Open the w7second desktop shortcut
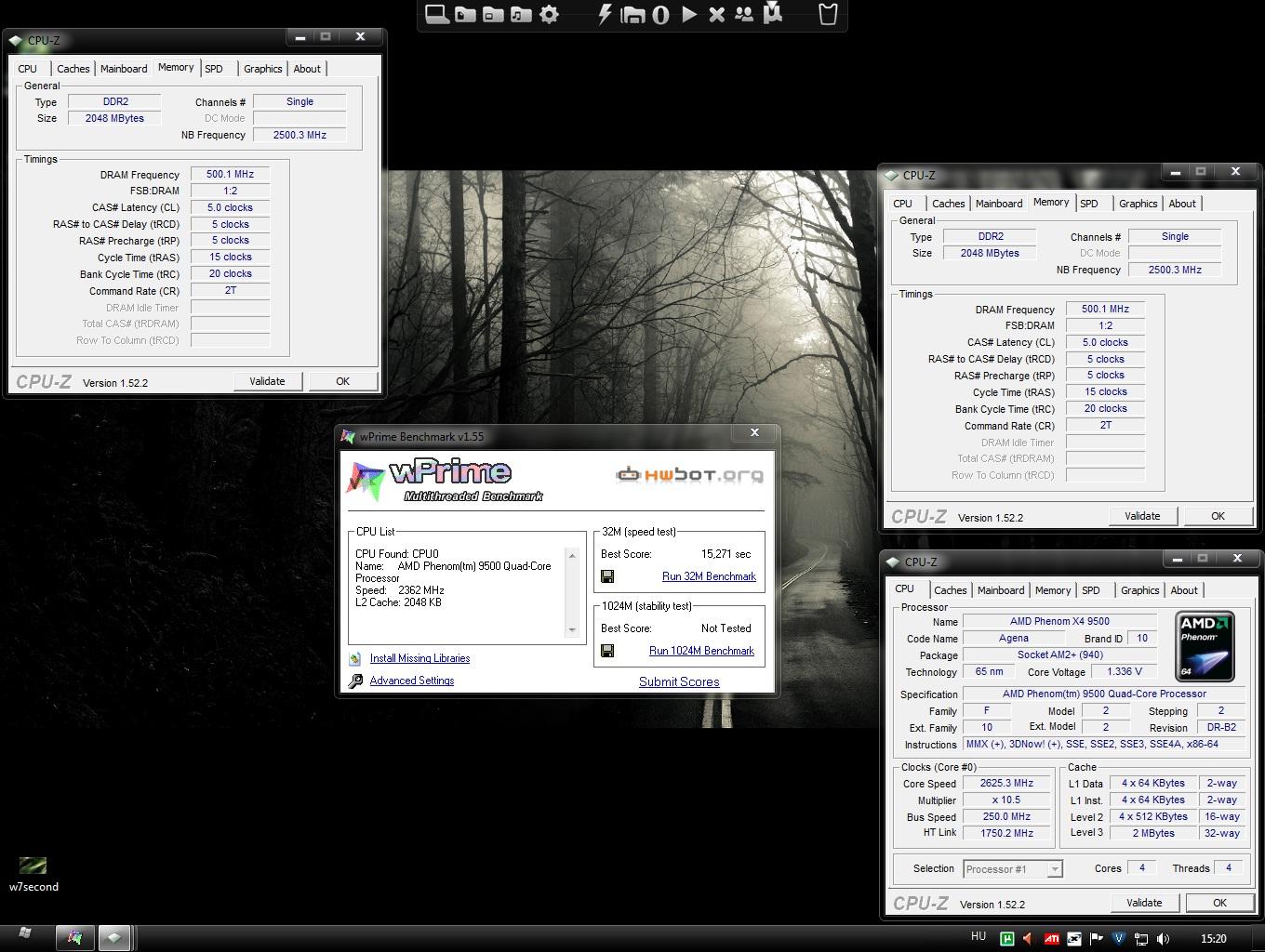The height and width of the screenshot is (952, 1265). (x=33, y=874)
